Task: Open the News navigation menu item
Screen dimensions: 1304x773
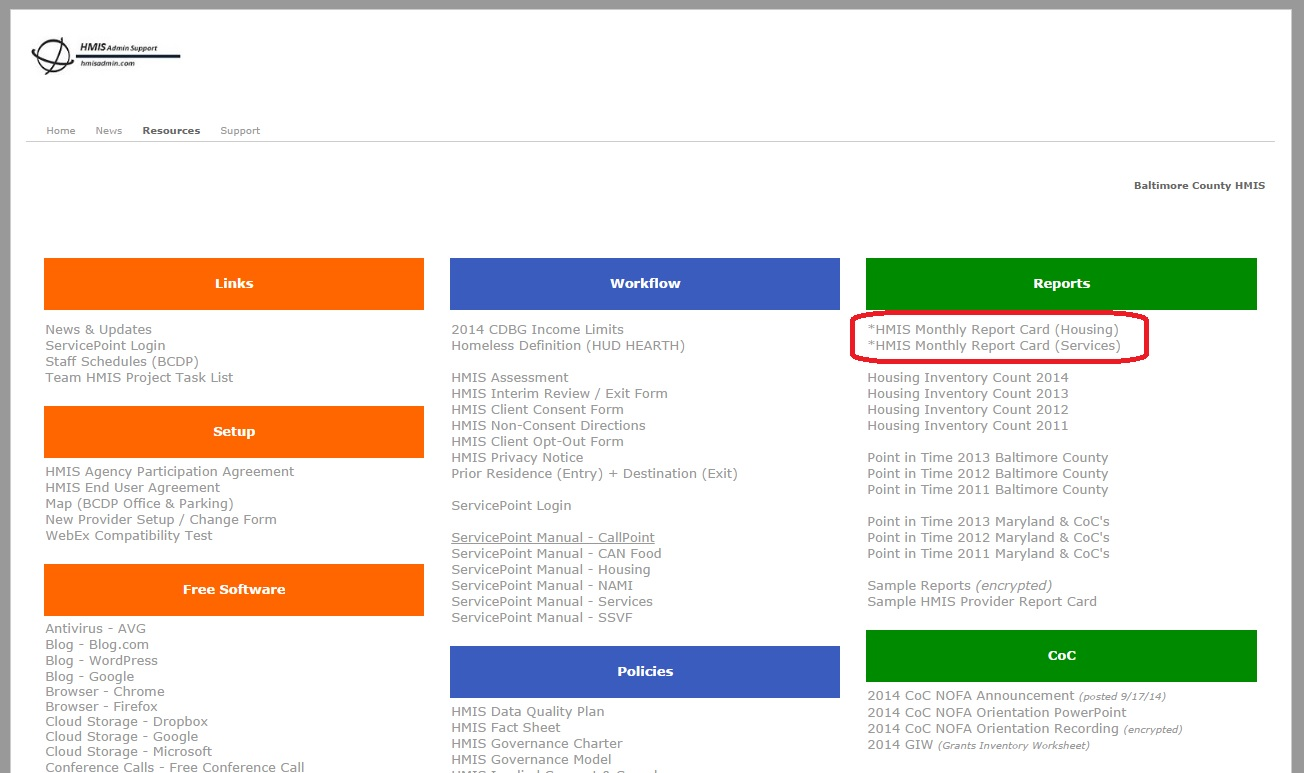Action: pos(108,130)
